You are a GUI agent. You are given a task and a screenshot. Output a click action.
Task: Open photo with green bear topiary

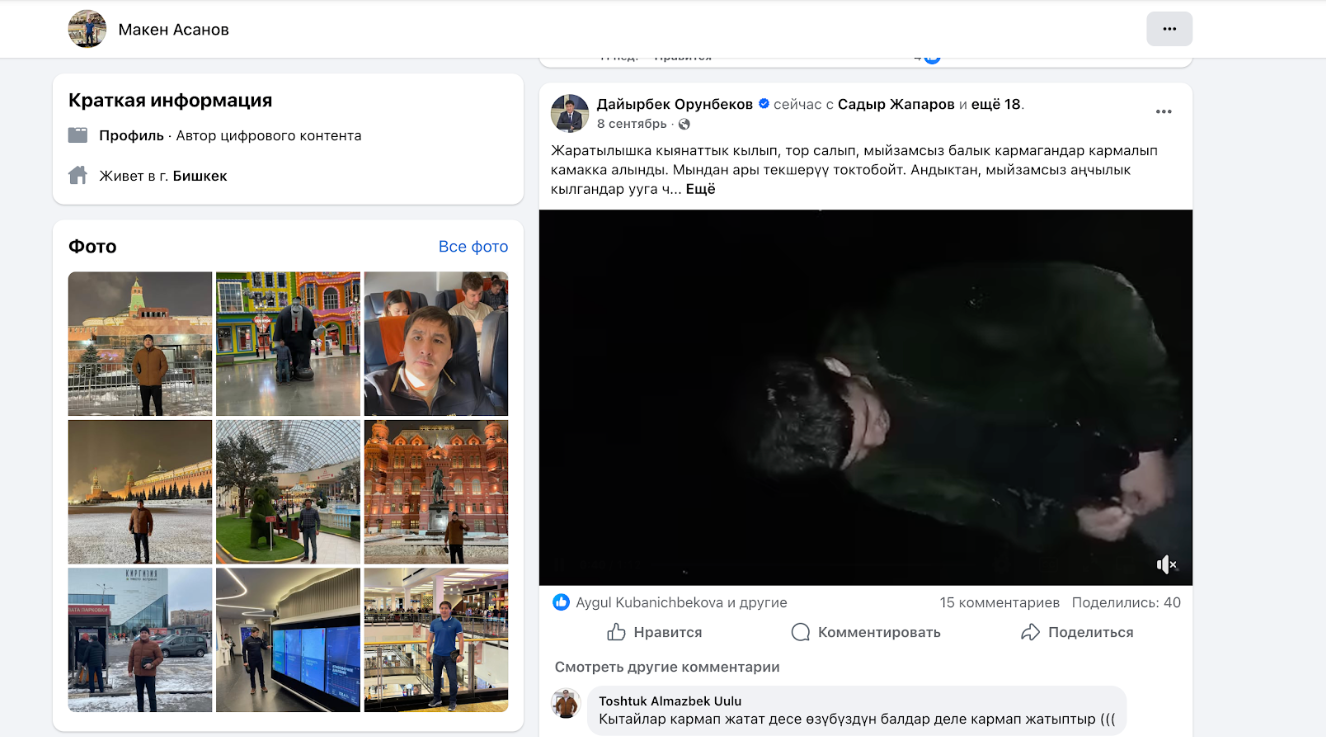(288, 491)
